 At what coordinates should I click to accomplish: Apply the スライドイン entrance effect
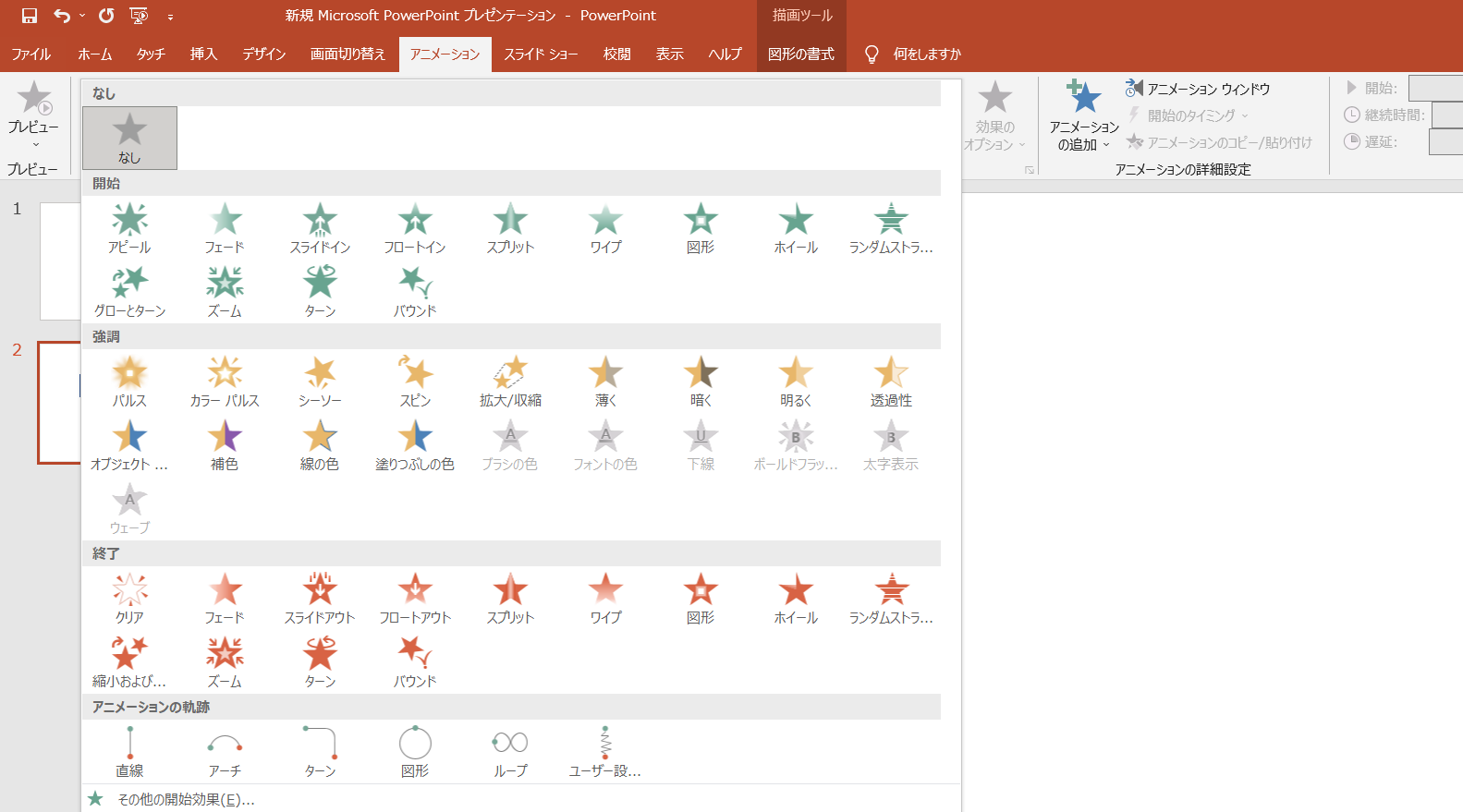click(320, 227)
